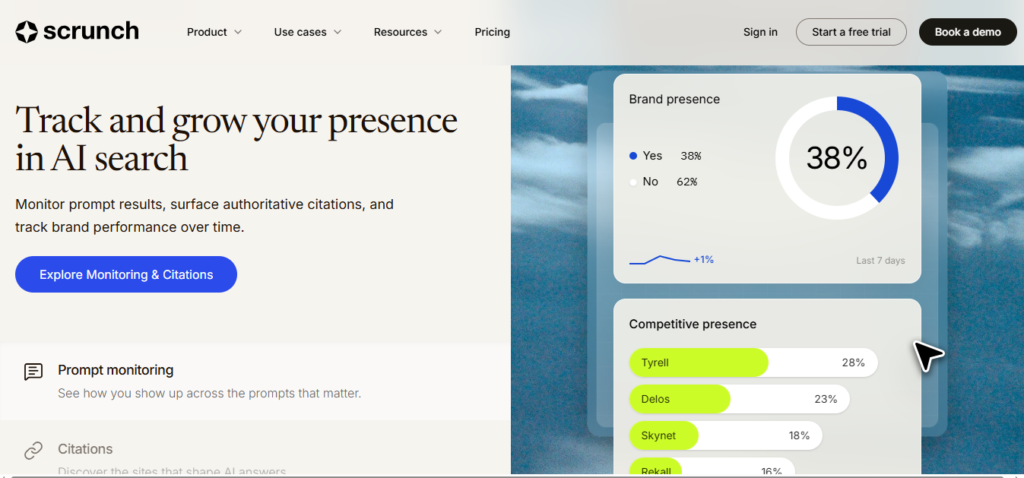Click the Book a demo button
Screen dimensions: 1024x478
click(x=968, y=32)
